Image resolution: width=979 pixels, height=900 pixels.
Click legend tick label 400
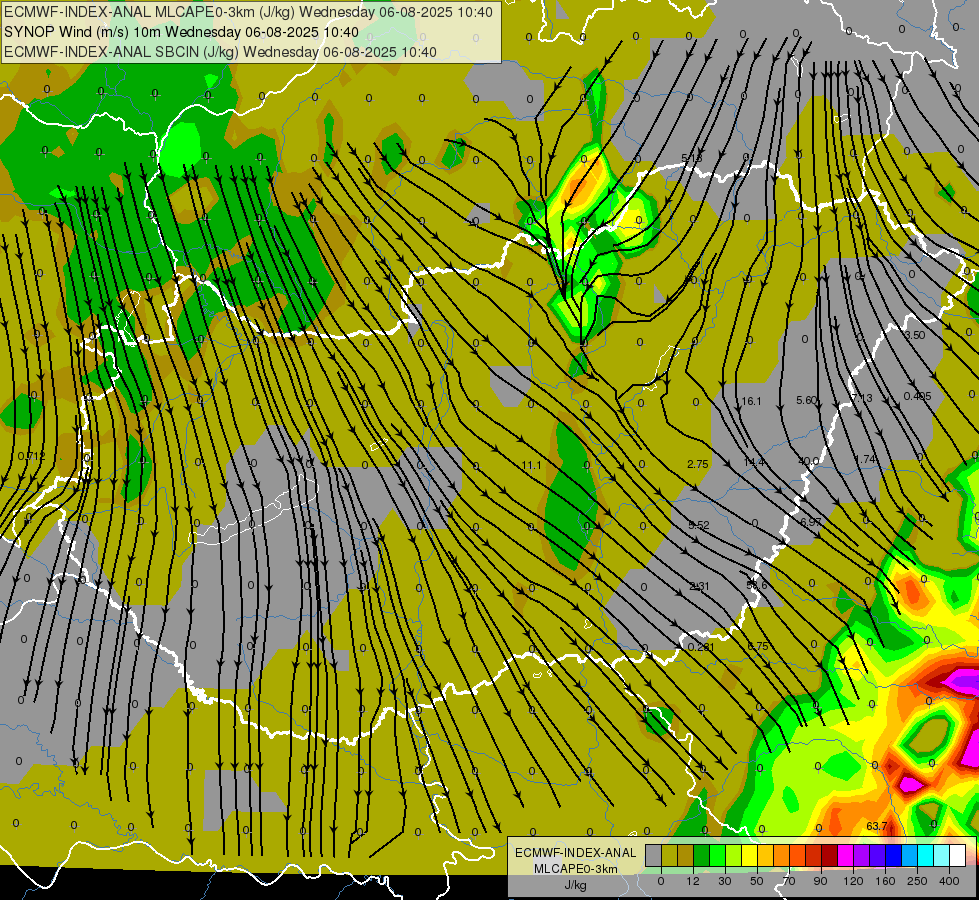click(949, 881)
